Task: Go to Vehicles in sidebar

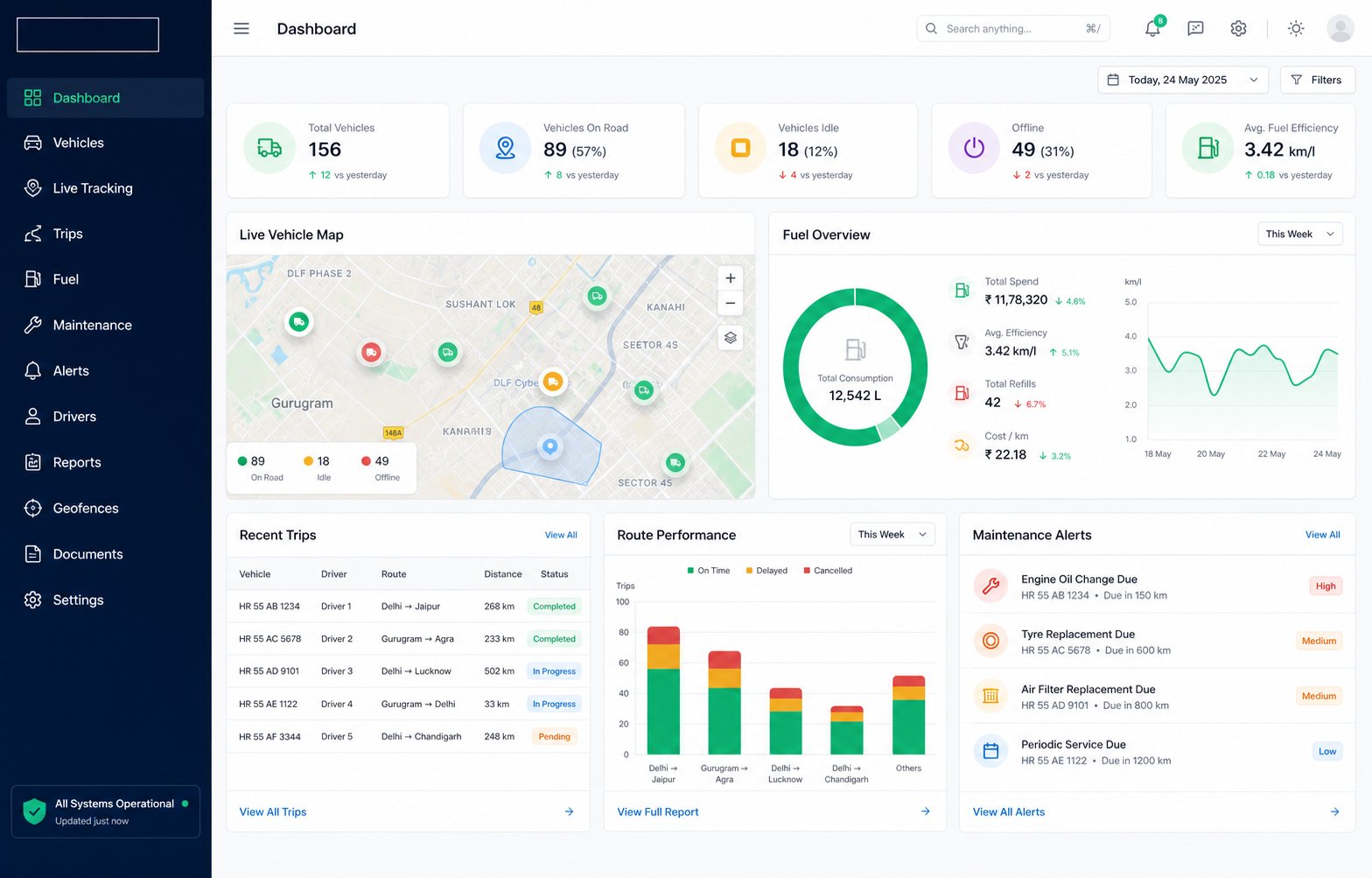Action: tap(105, 143)
